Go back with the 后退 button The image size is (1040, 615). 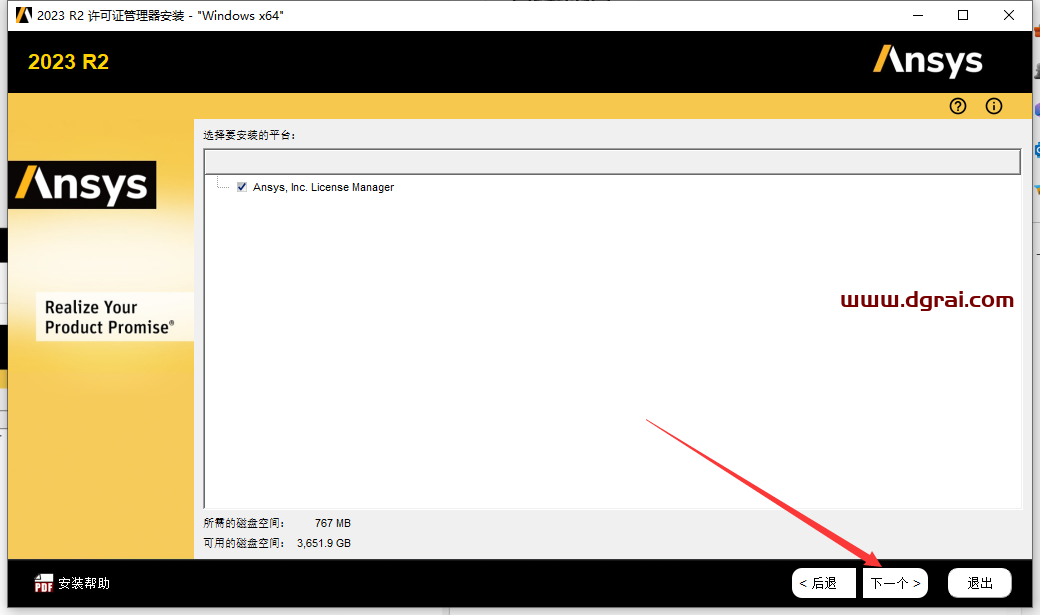[824, 583]
